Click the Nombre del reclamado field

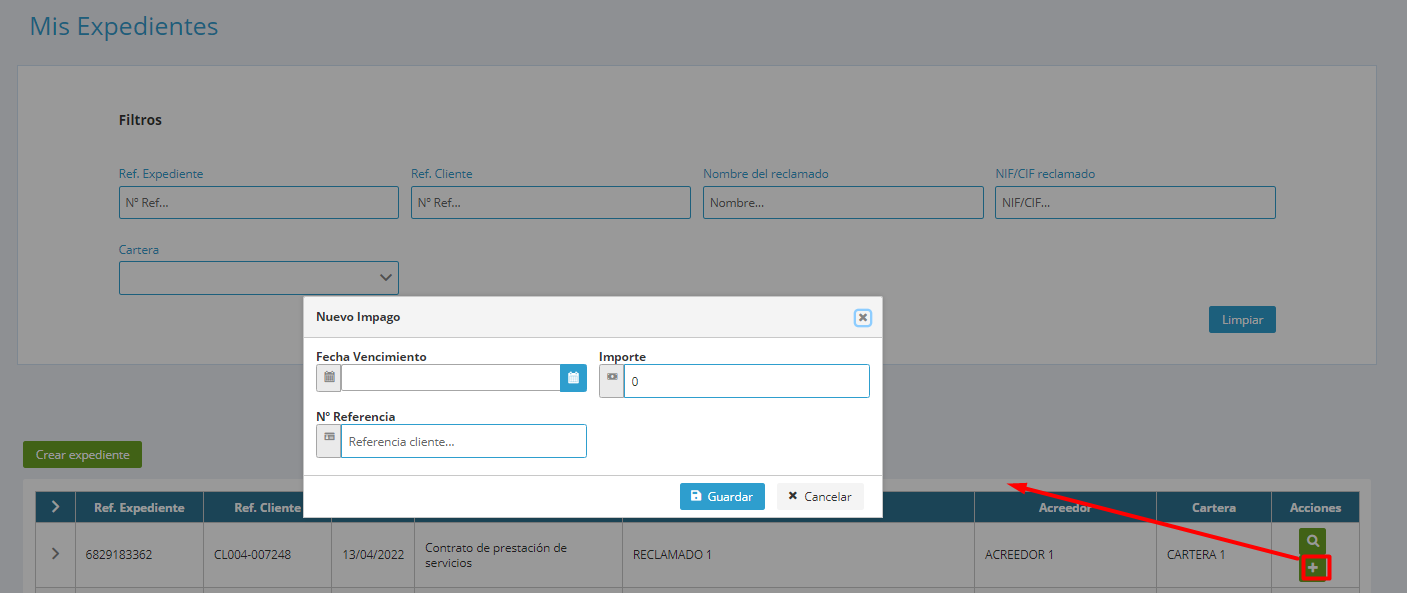(843, 203)
